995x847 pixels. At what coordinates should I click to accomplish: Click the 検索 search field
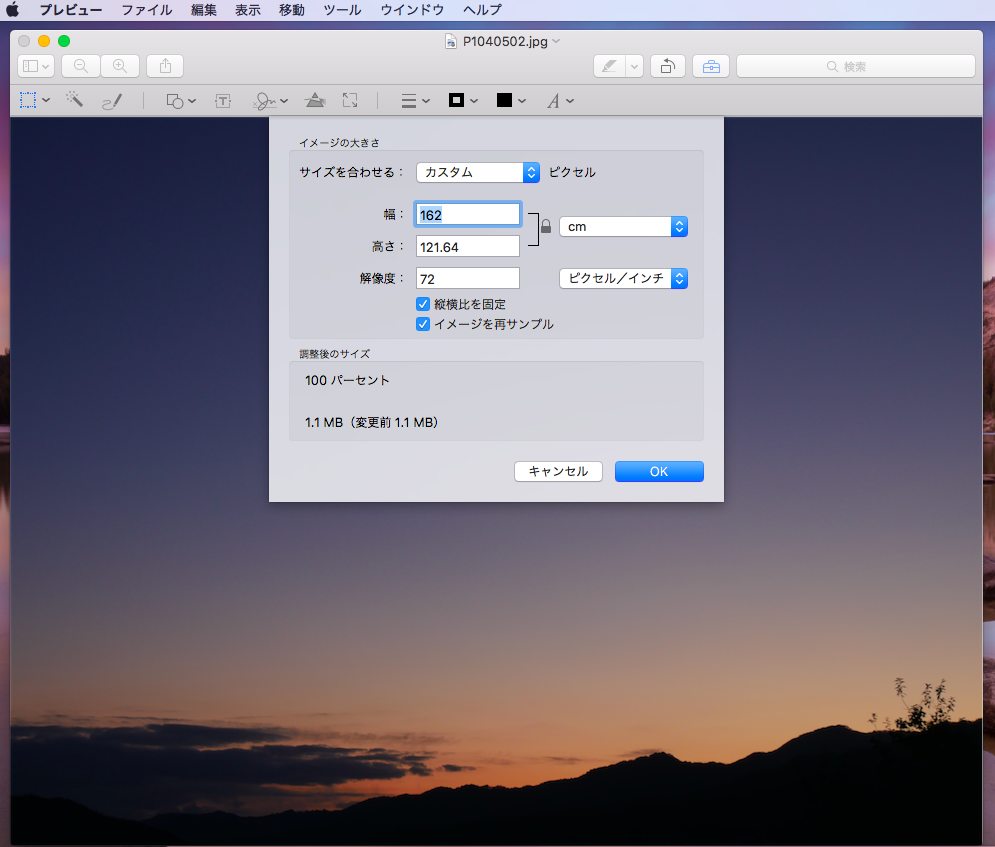(855, 66)
